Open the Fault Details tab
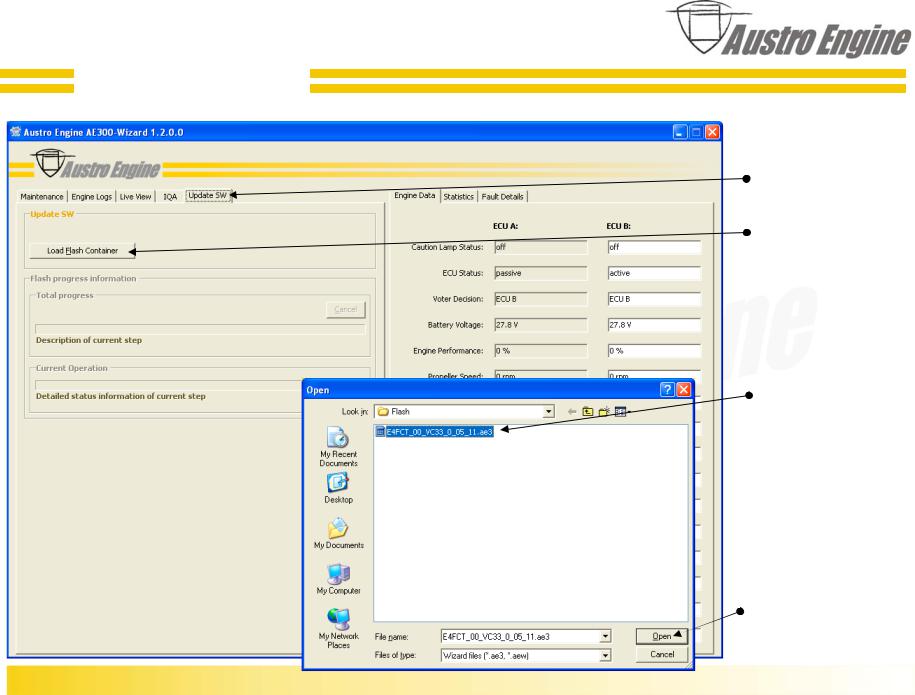This screenshot has height=695, width=915. [502, 197]
